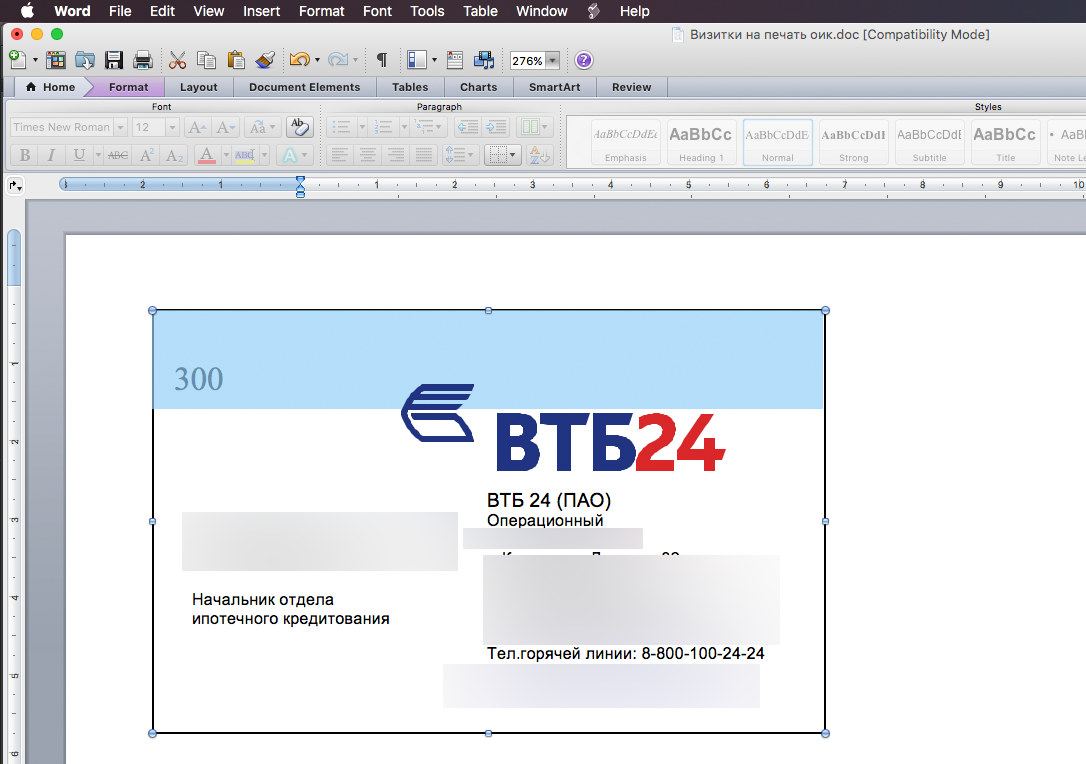This screenshot has height=764, width=1086.
Task: Open the Change Case dropdown
Action: (x=262, y=127)
